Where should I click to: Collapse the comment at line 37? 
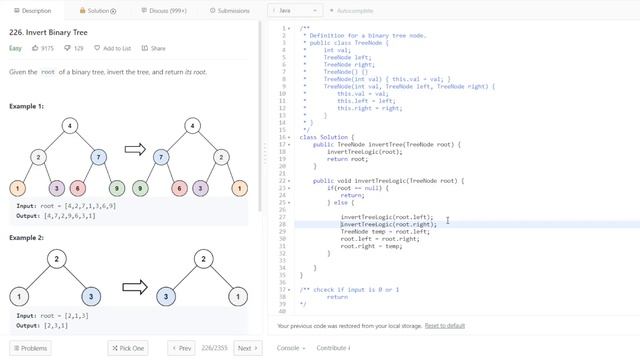click(289, 290)
